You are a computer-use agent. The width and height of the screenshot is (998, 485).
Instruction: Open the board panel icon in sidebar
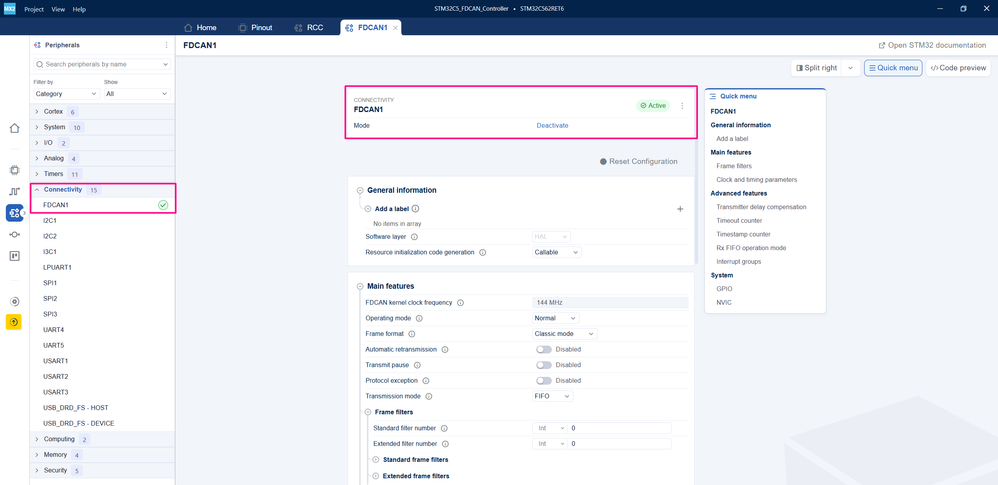[14, 256]
